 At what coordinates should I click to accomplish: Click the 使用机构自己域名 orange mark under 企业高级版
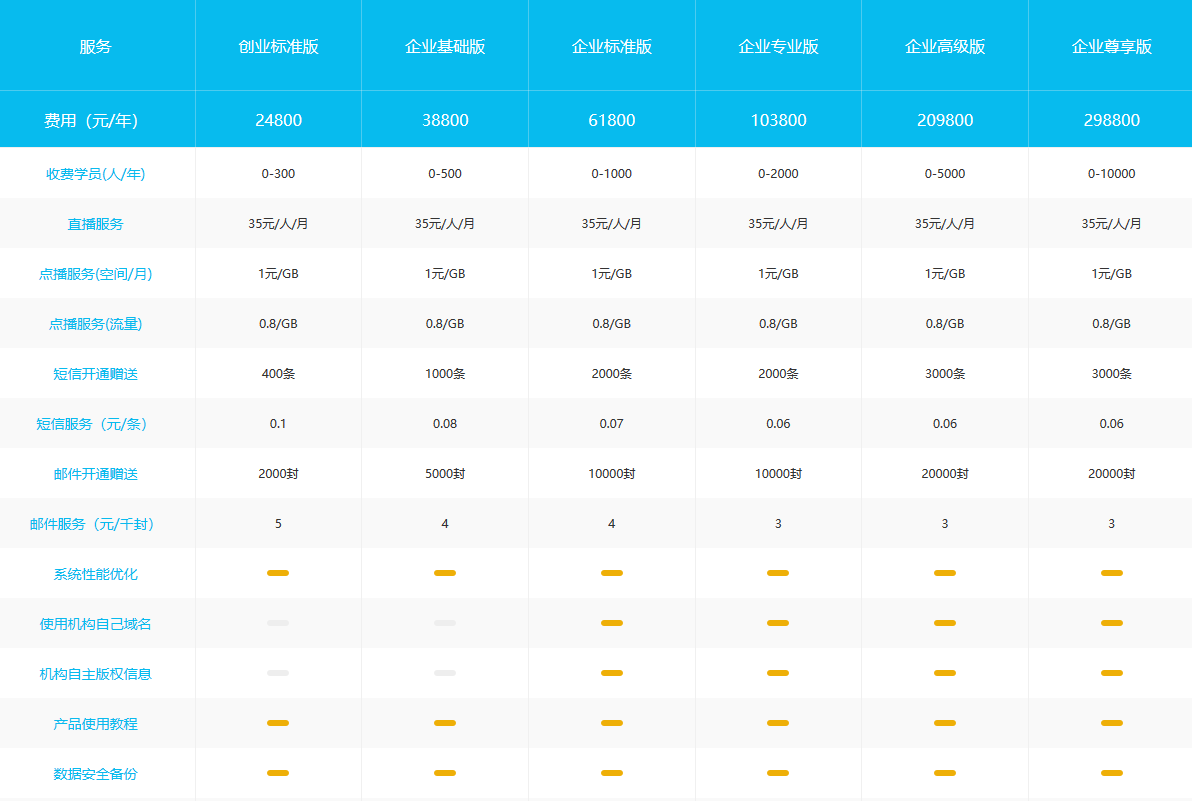945,623
